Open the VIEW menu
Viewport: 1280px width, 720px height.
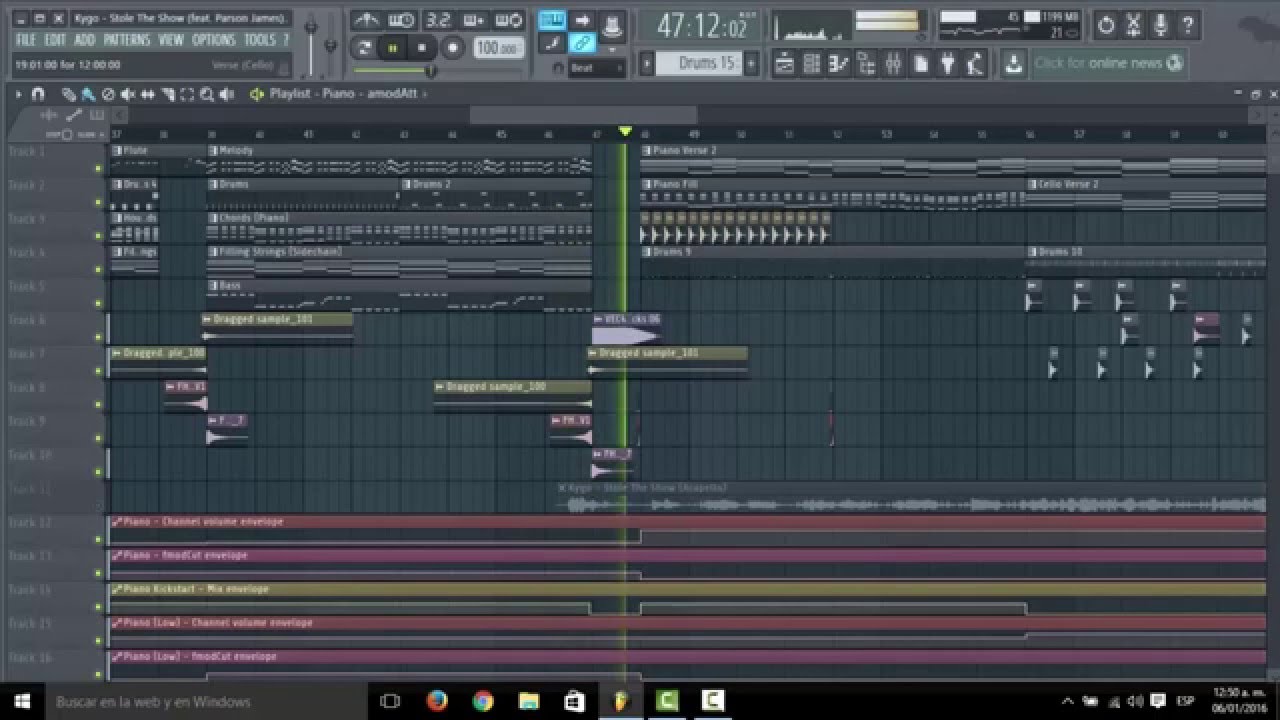pyautogui.click(x=171, y=40)
